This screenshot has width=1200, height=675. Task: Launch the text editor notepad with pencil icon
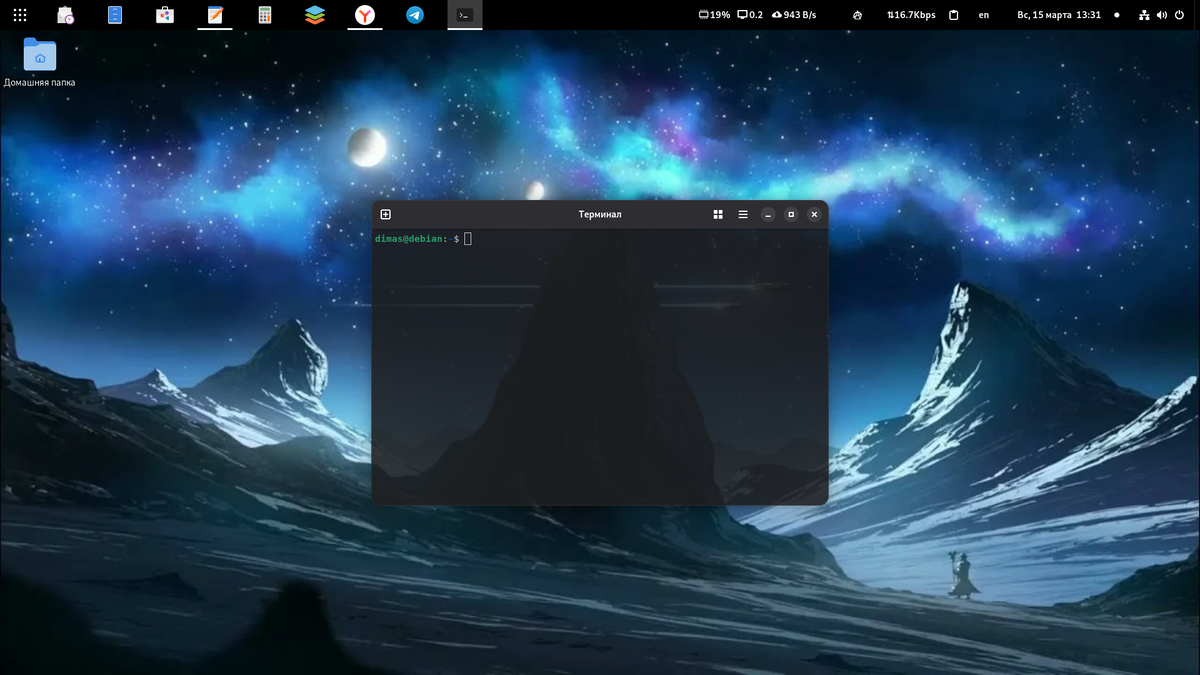[x=215, y=15]
